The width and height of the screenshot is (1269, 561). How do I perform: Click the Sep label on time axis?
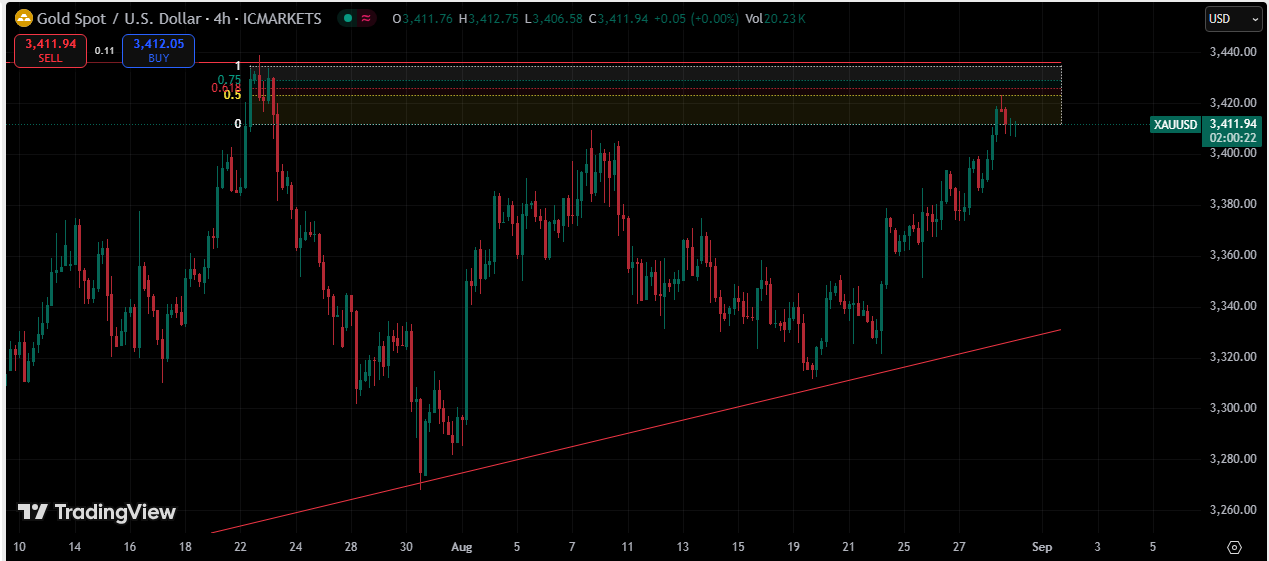click(x=1042, y=547)
